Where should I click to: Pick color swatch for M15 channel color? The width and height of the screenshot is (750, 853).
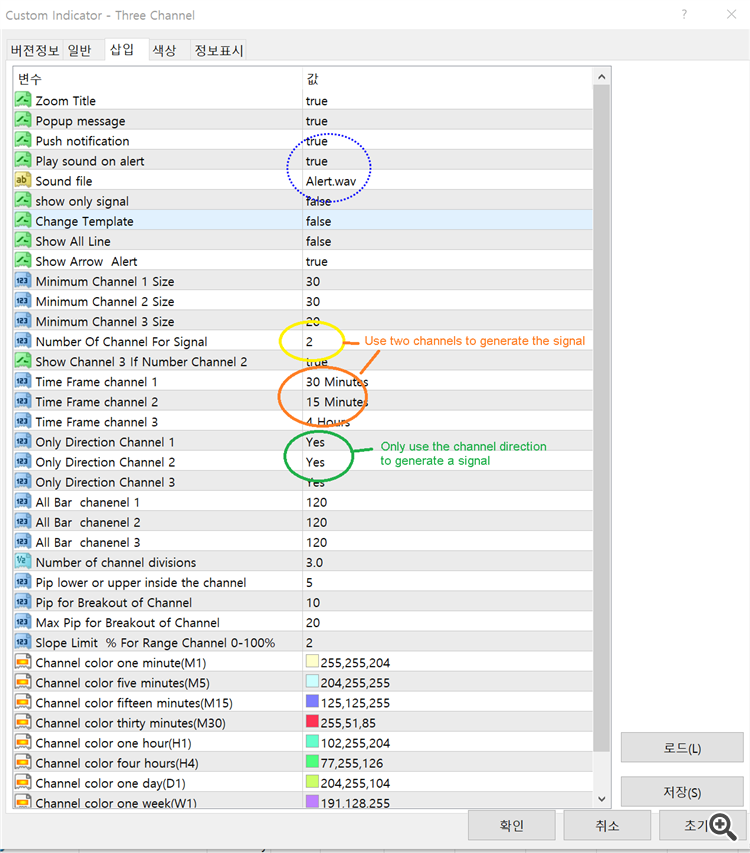tap(312, 701)
